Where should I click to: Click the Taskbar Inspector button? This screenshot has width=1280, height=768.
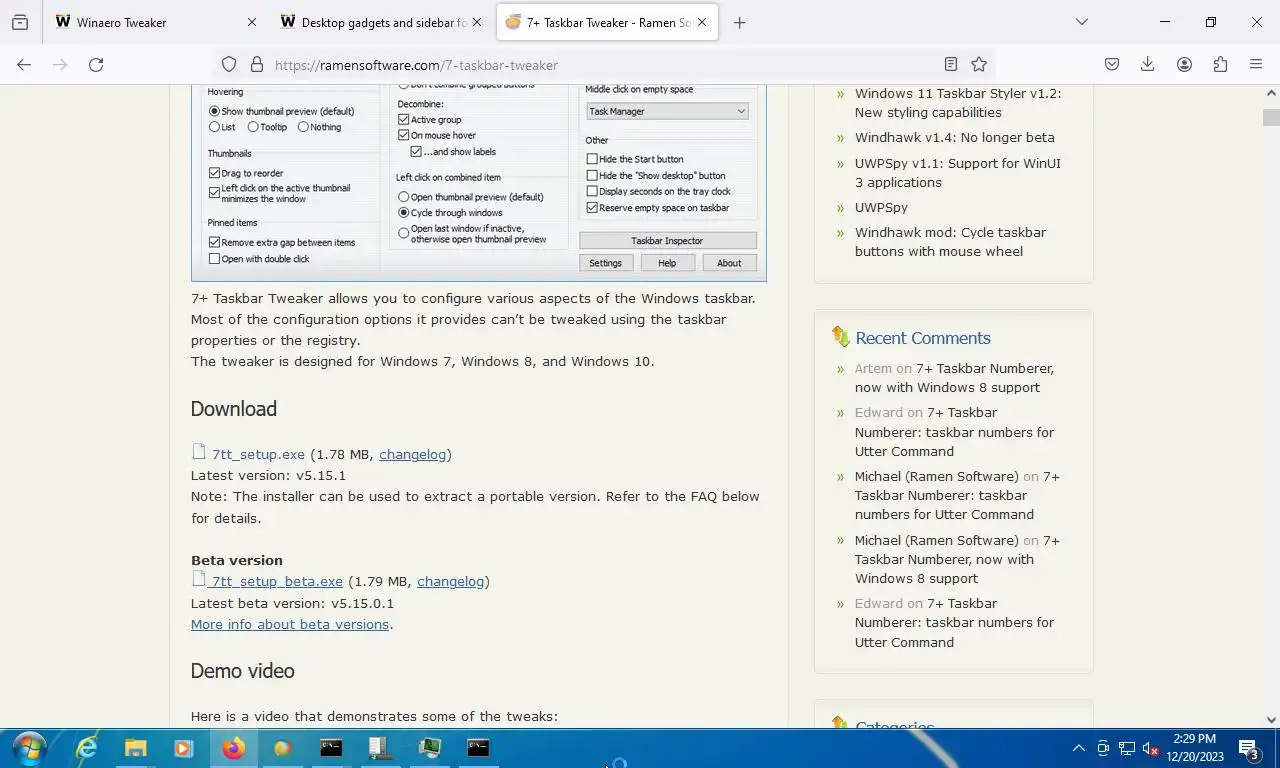point(667,241)
